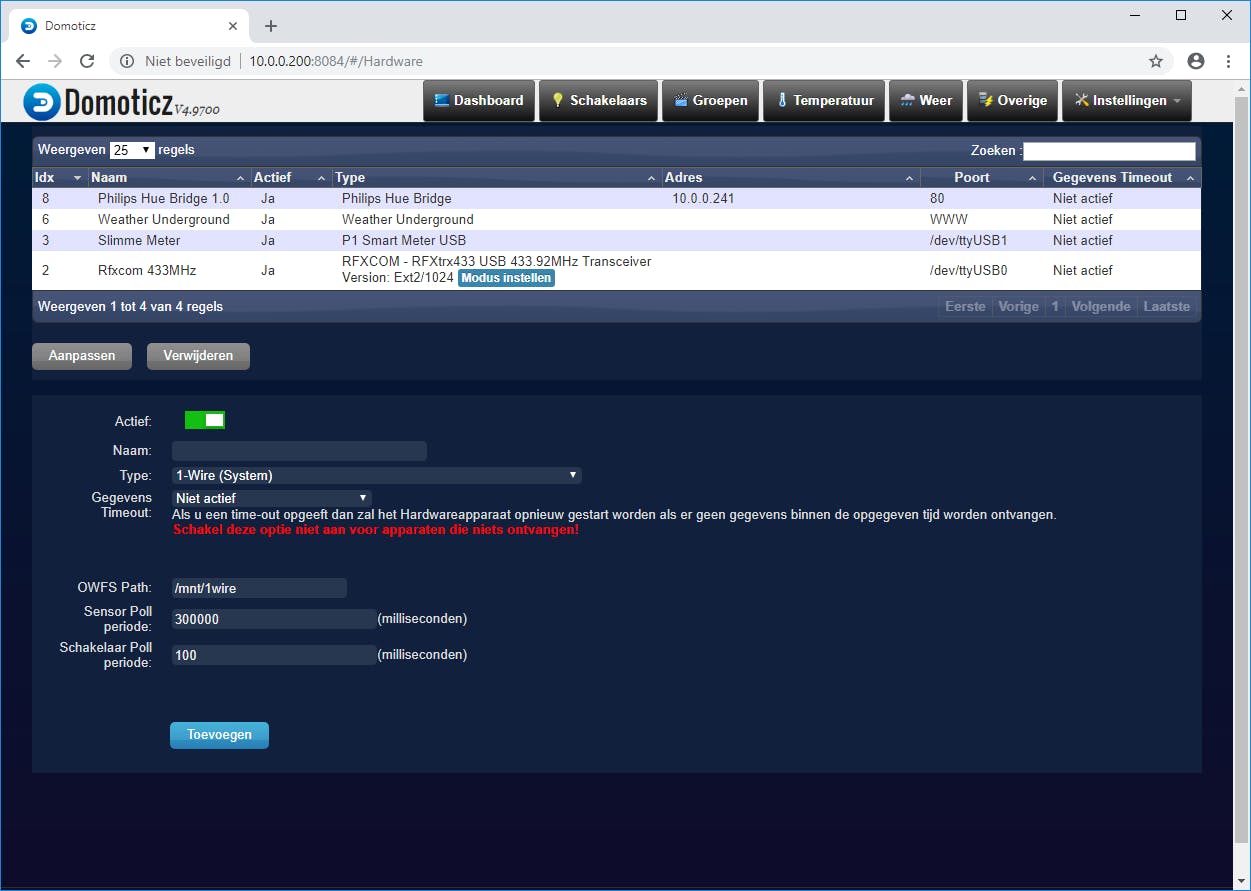Open the Groepen tab
The image size is (1251, 891).
pyautogui.click(x=710, y=100)
